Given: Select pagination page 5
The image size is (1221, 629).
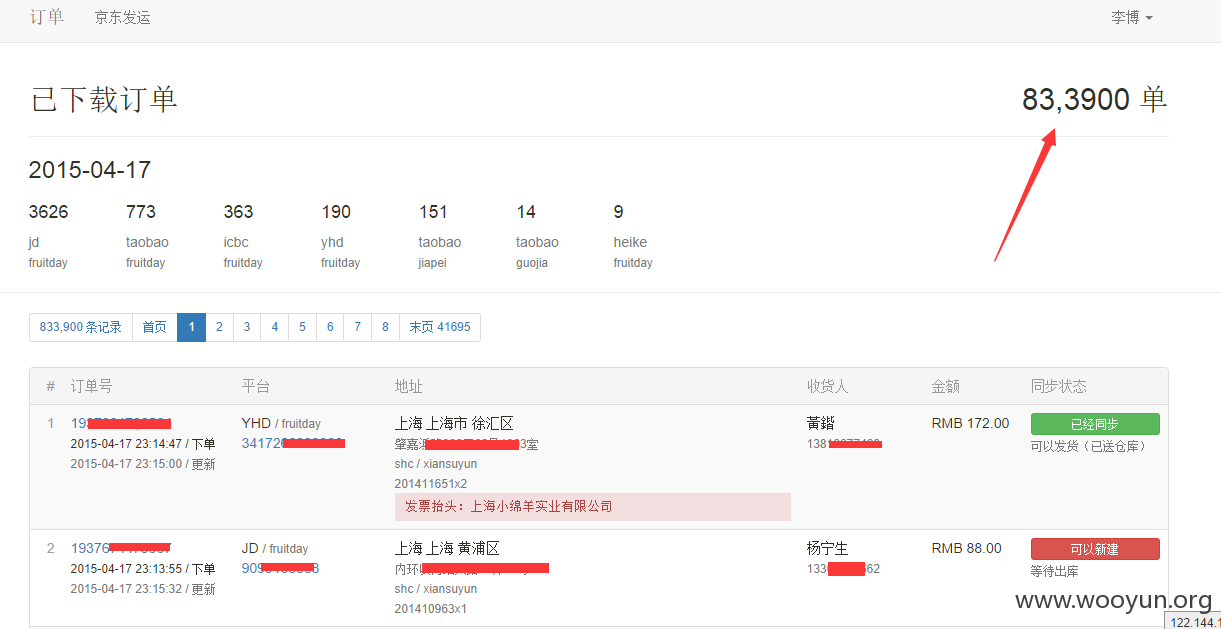Looking at the screenshot, I should (x=303, y=327).
